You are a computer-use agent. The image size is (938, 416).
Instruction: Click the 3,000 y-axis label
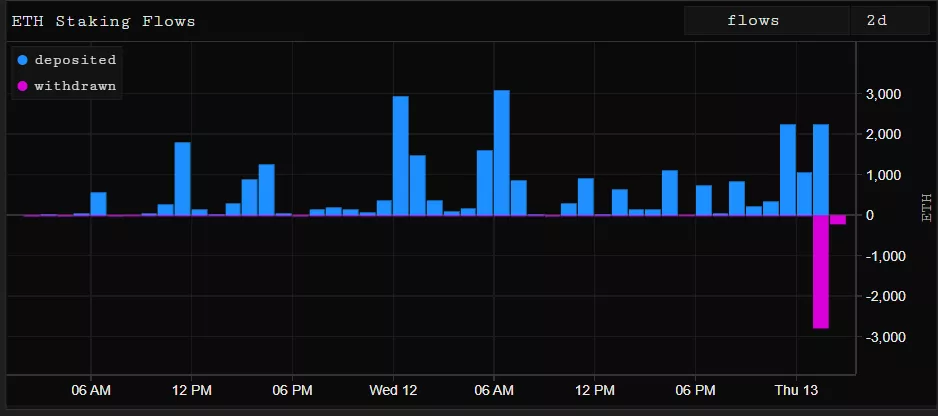(883, 94)
